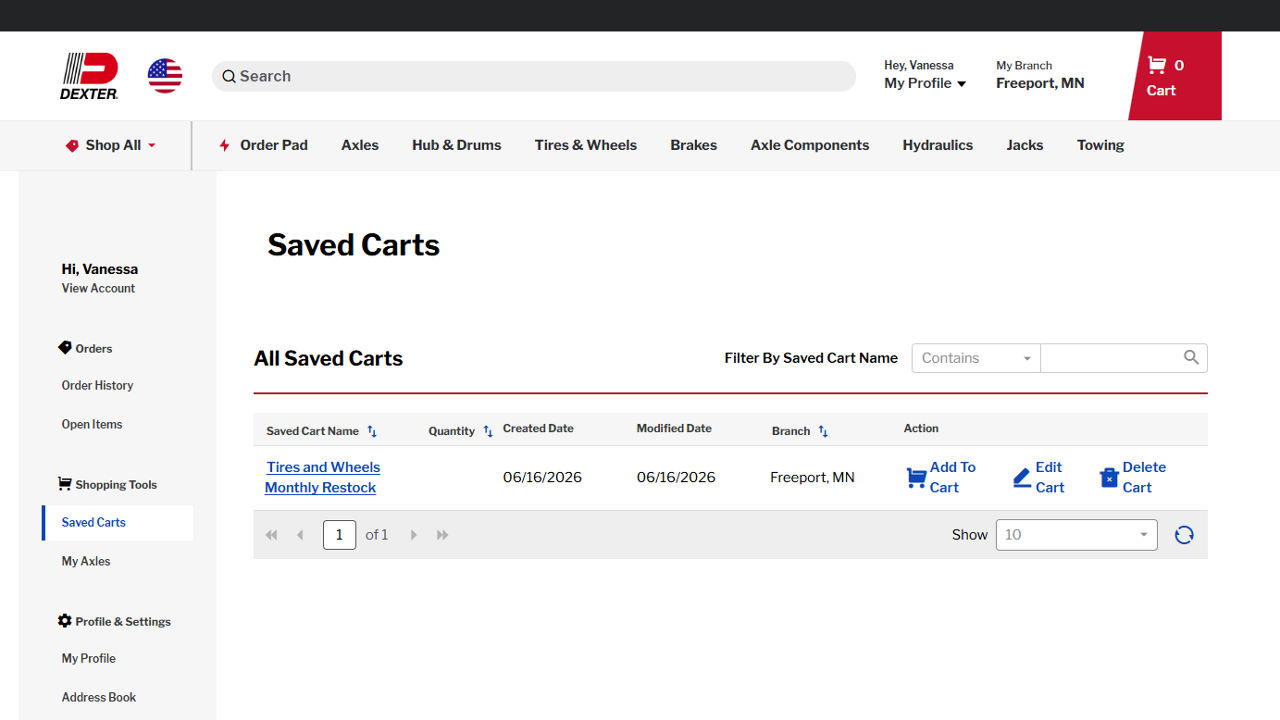Image resolution: width=1280 pixels, height=720 pixels.
Task: Open Address Book in the sidebar
Action: pyautogui.click(x=99, y=697)
